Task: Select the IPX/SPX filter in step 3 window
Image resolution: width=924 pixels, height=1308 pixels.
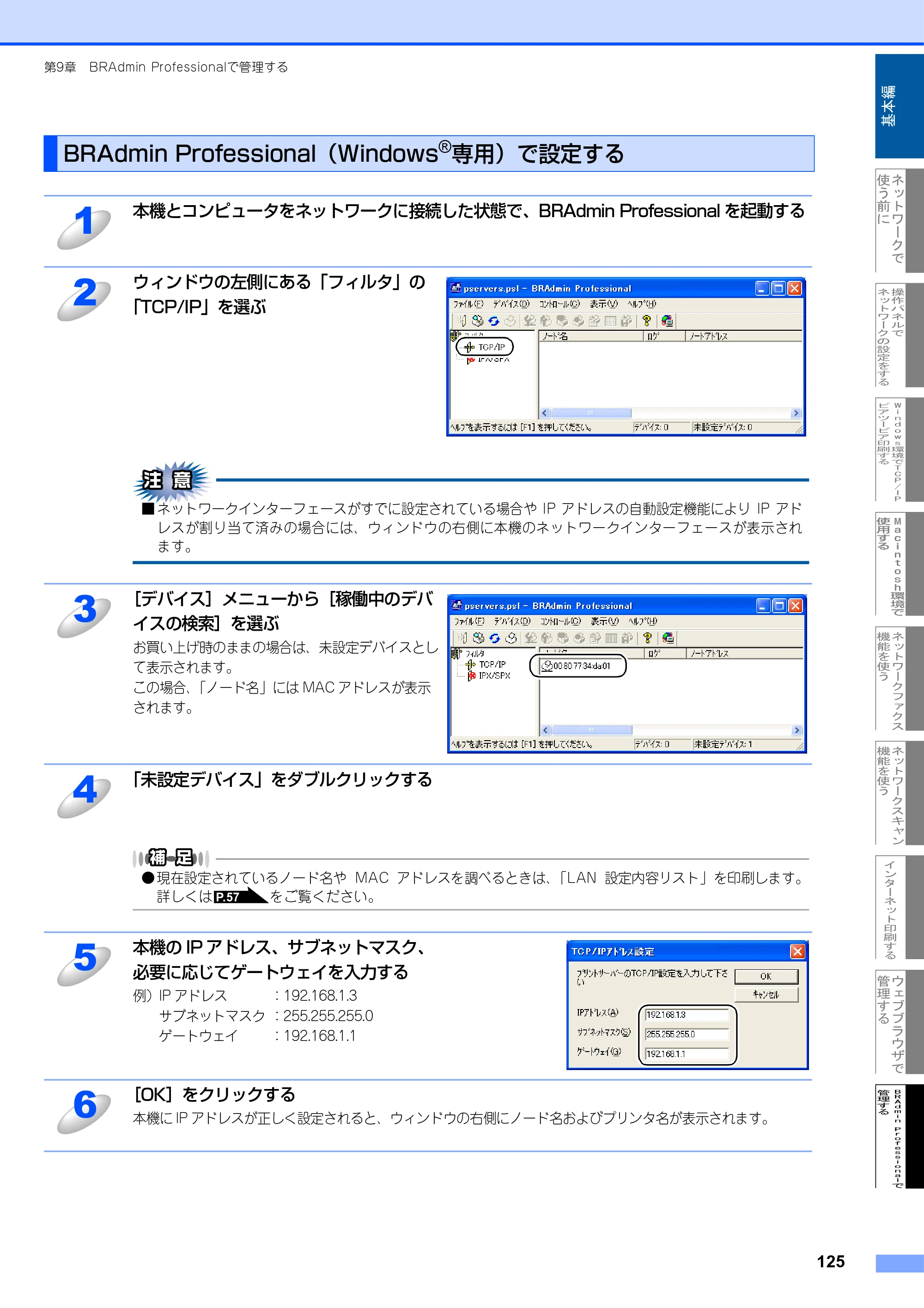Action: [x=489, y=675]
